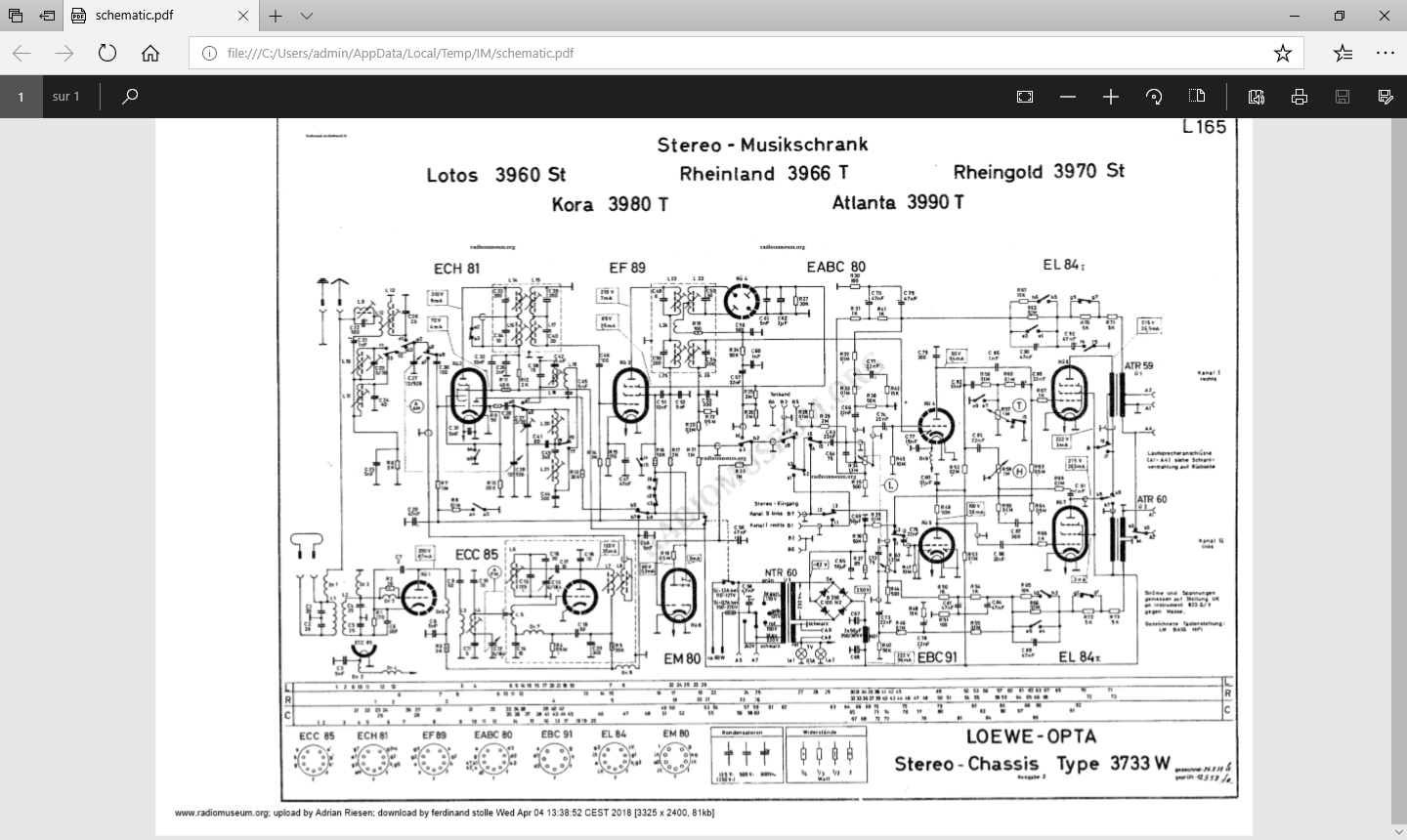
Task: Click the tab actions menu icon
Action: (16, 16)
